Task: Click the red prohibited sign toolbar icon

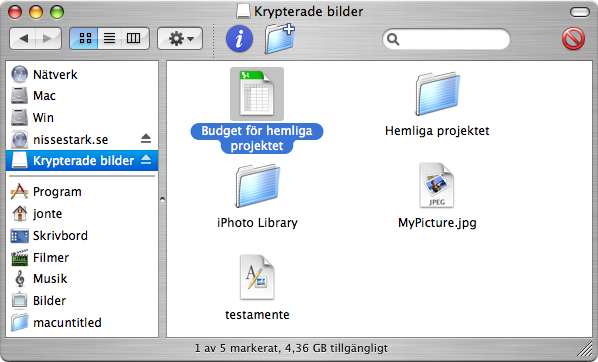Action: coord(573,39)
